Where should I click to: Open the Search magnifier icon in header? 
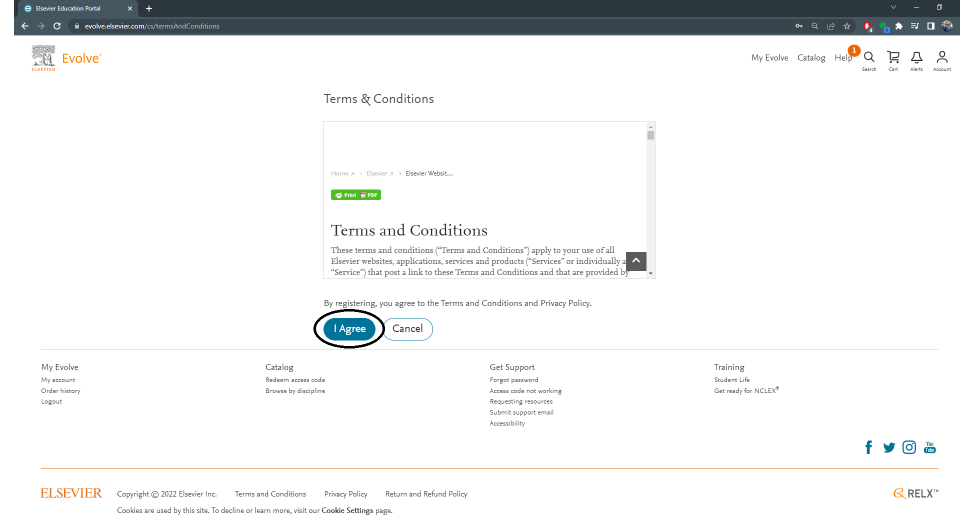click(x=869, y=58)
